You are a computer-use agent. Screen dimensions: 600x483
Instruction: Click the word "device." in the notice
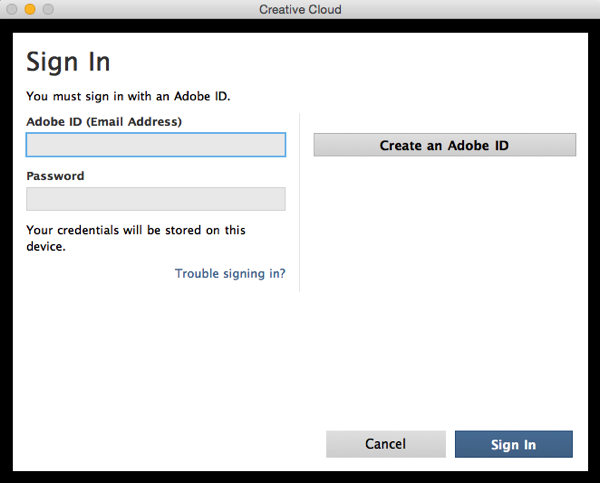(46, 247)
